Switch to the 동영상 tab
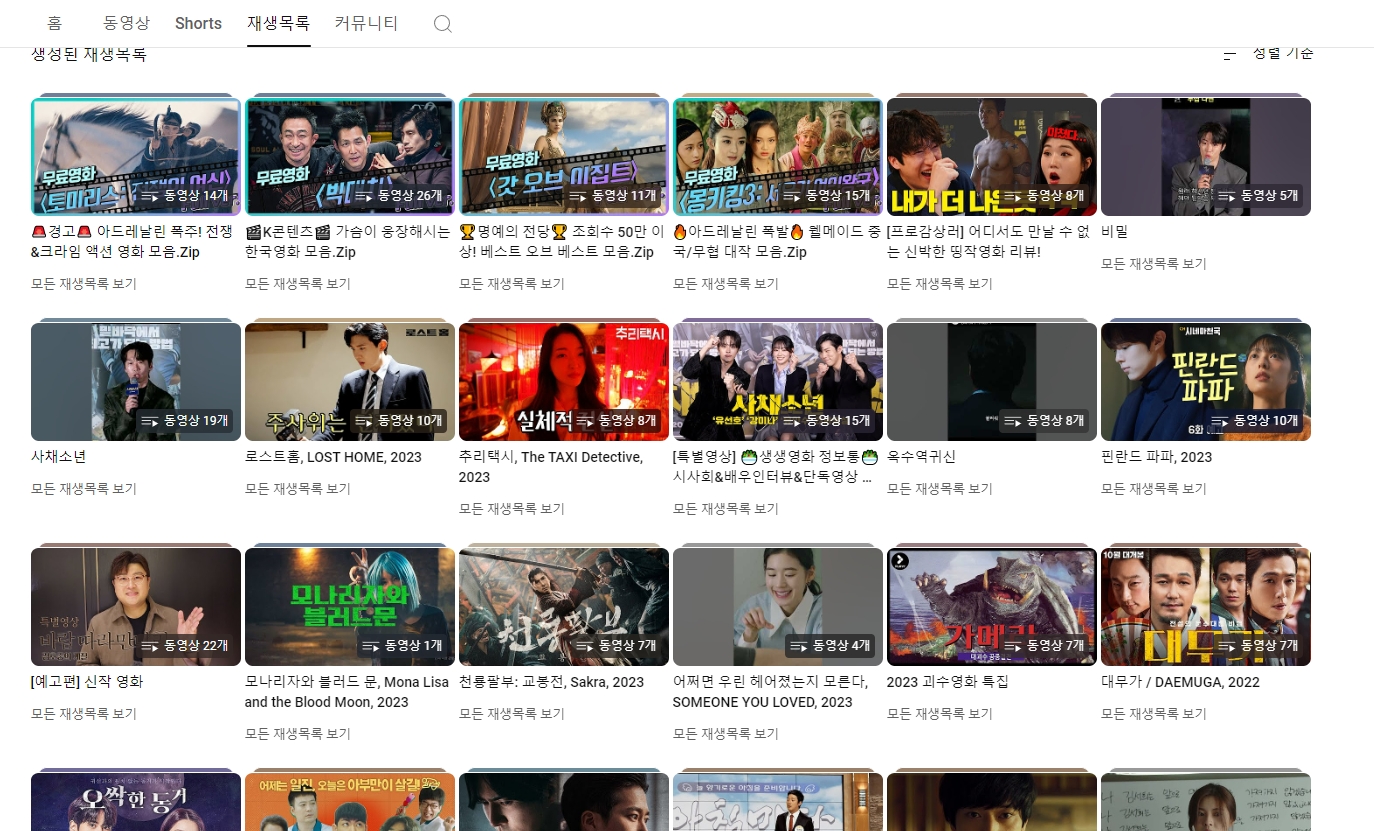Viewport: 1374px width, 831px height. pos(127,23)
